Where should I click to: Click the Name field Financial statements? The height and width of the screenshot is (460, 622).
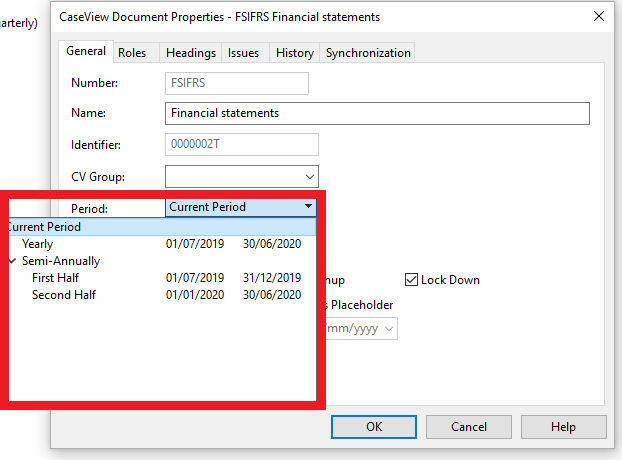pos(377,113)
